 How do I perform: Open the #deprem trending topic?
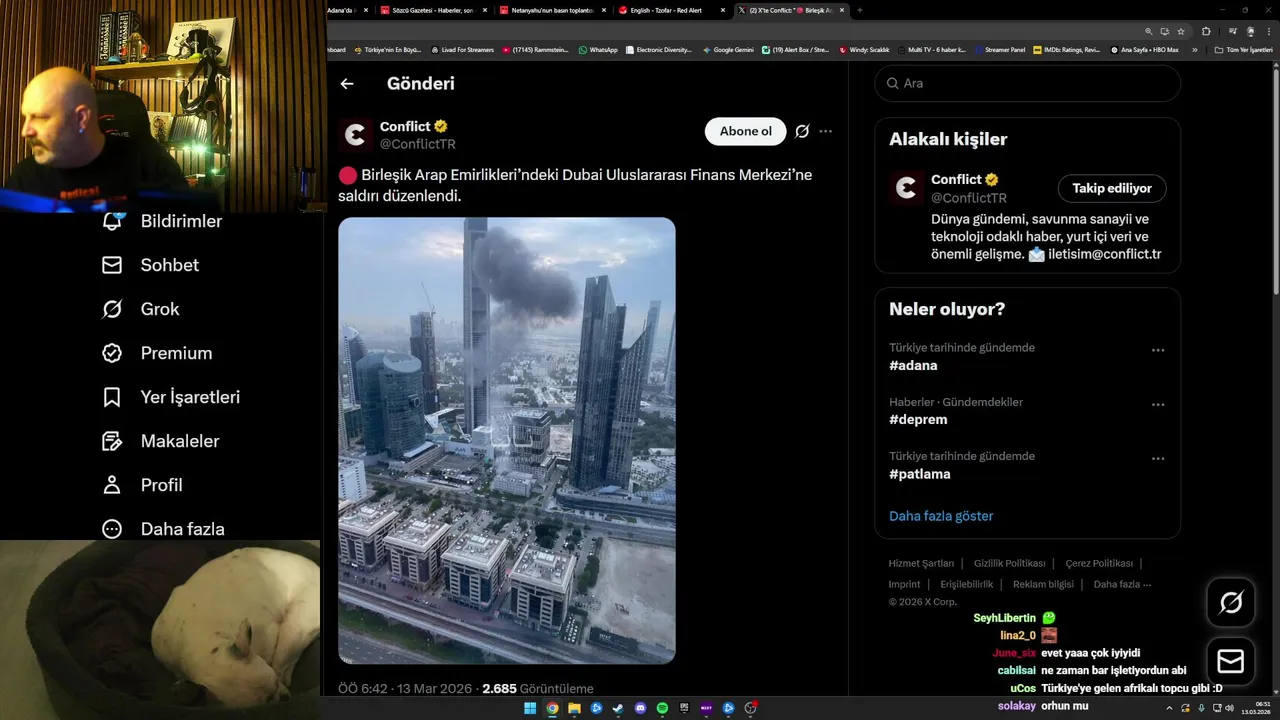(x=918, y=420)
